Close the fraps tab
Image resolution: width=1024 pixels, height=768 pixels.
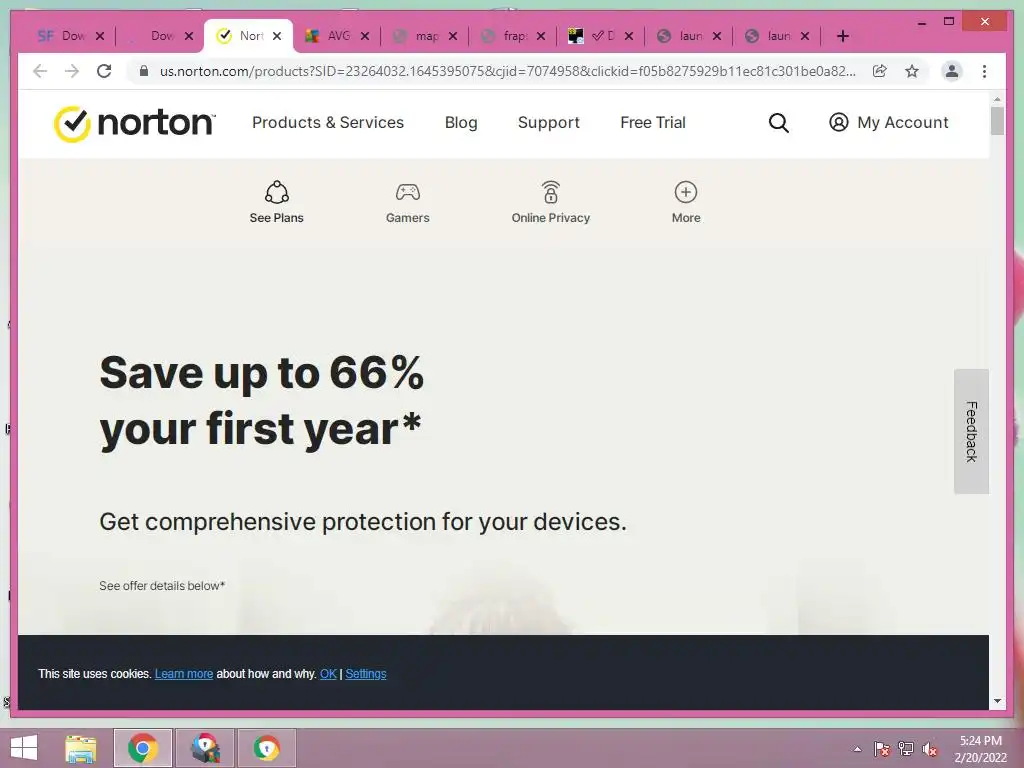[x=541, y=36]
